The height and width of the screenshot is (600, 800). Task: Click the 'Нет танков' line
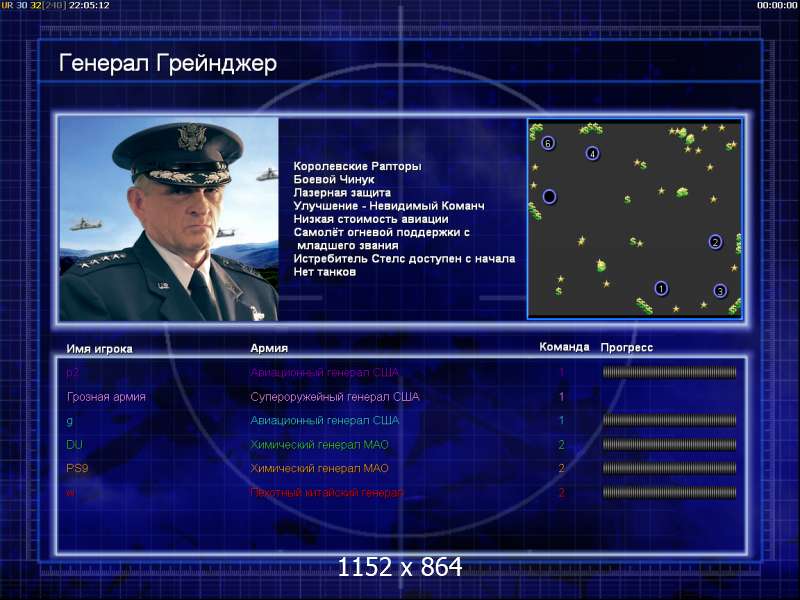(324, 272)
